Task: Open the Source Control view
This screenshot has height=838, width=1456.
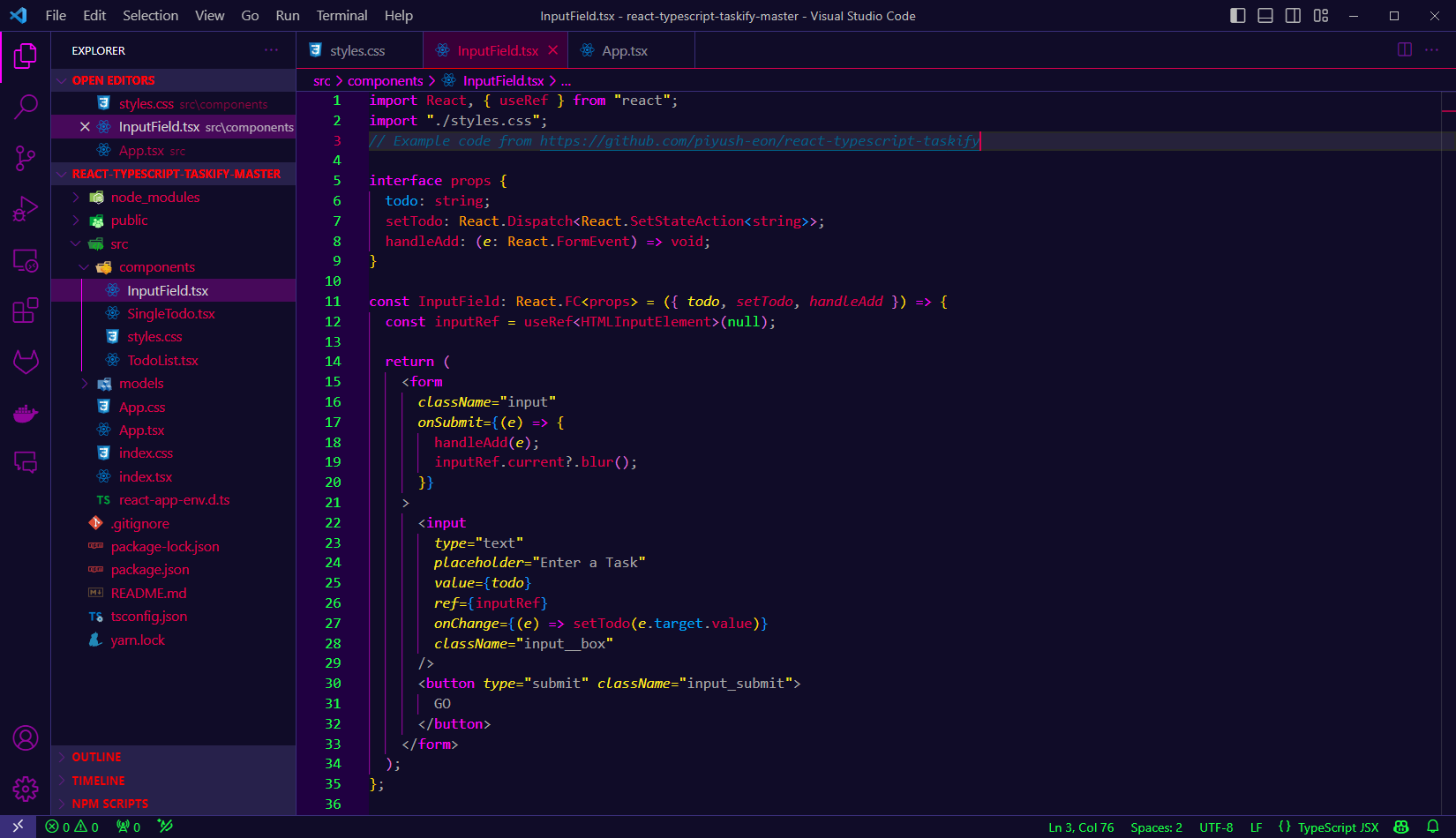Action: [x=26, y=157]
